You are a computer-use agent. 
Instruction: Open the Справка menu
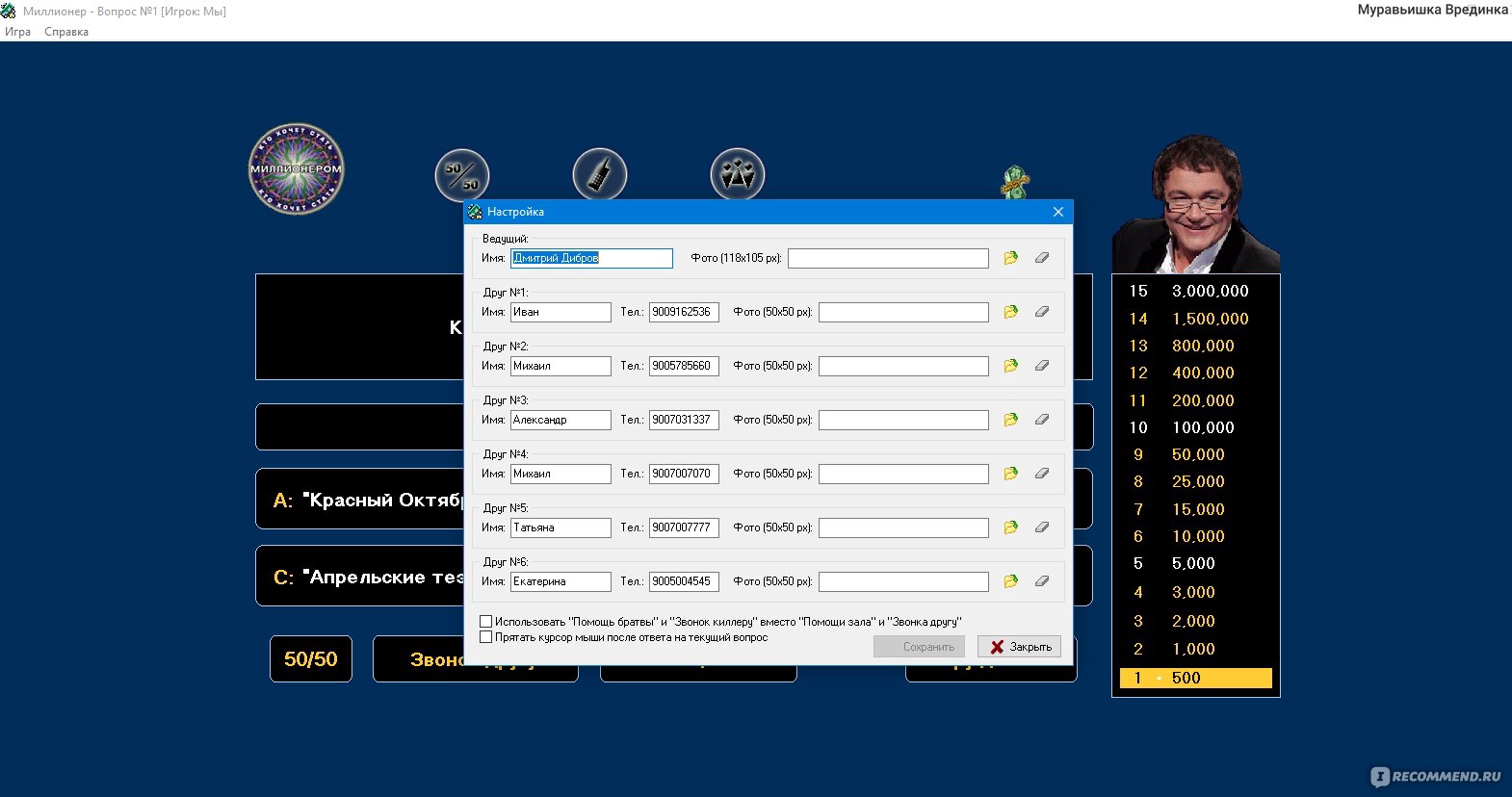click(x=66, y=32)
